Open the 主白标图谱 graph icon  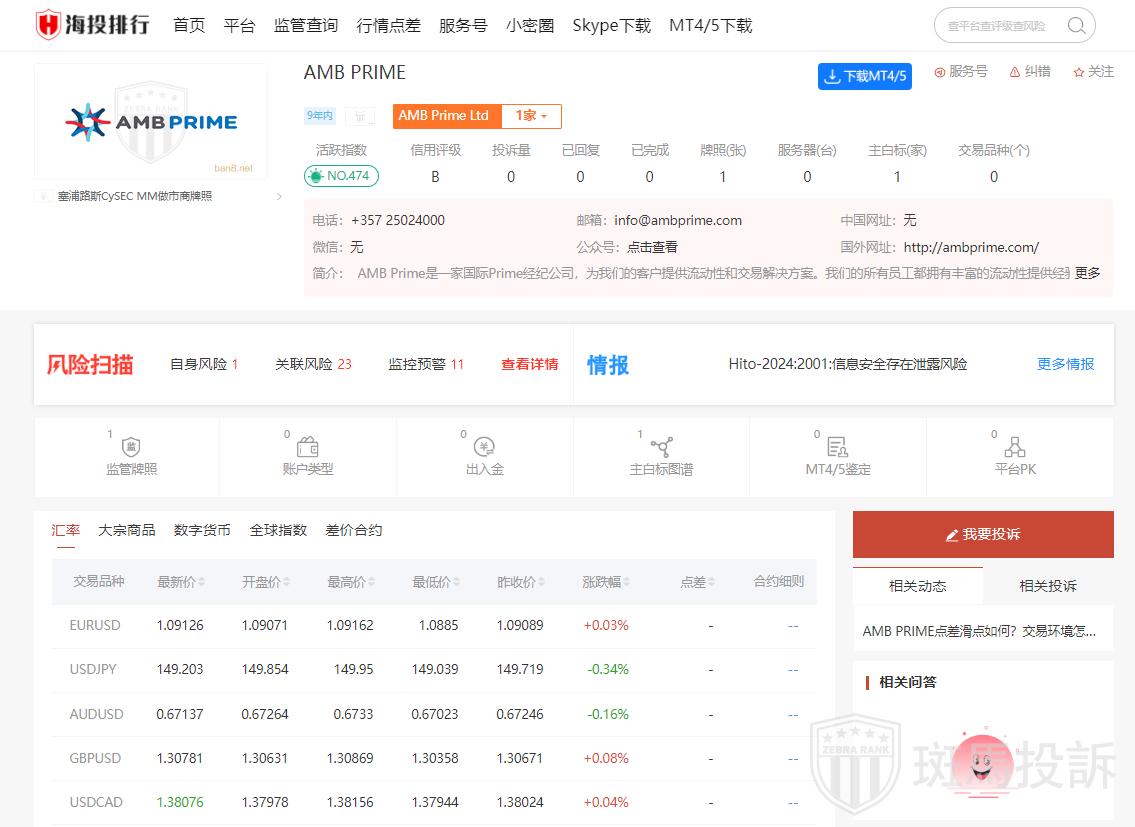point(661,447)
